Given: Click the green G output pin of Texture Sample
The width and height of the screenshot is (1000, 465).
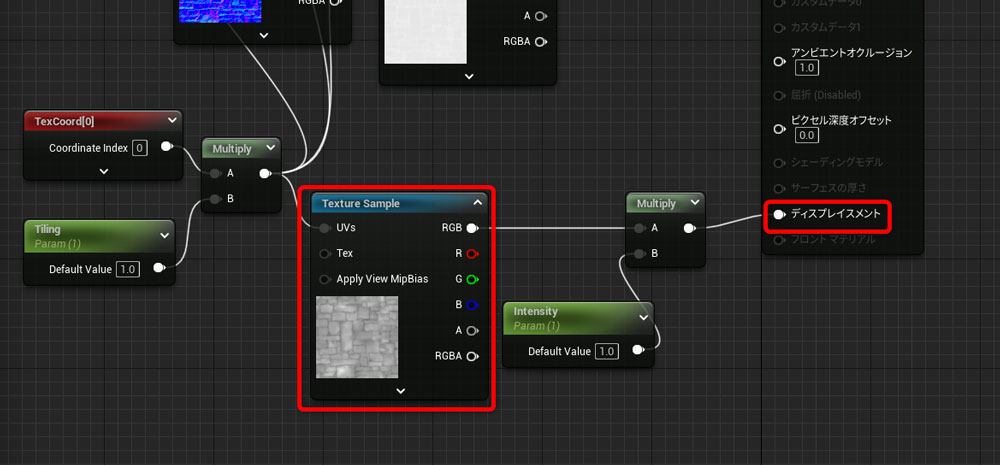Looking at the screenshot, I should [x=473, y=279].
